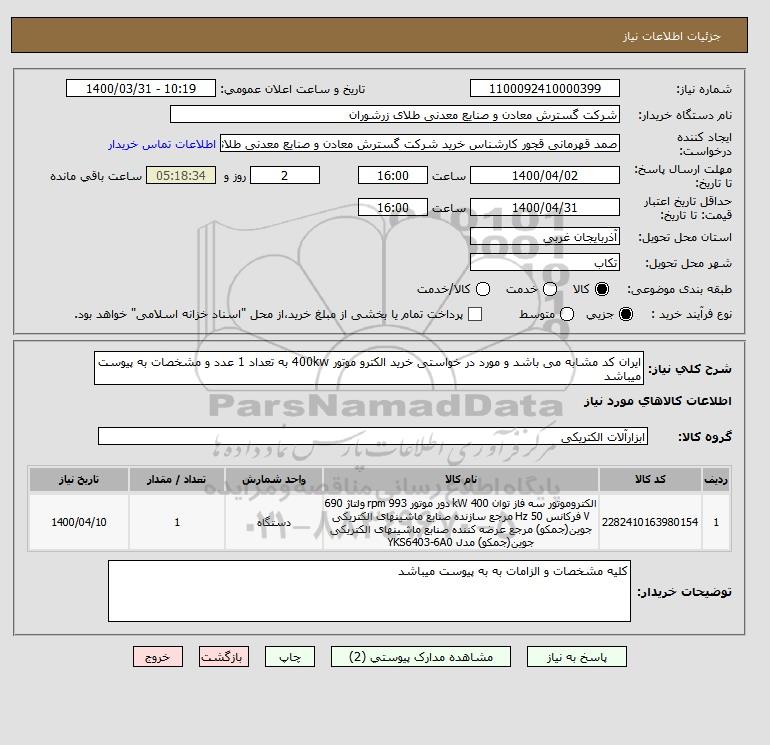Click the الکتروموتور product name cell

click(461, 523)
